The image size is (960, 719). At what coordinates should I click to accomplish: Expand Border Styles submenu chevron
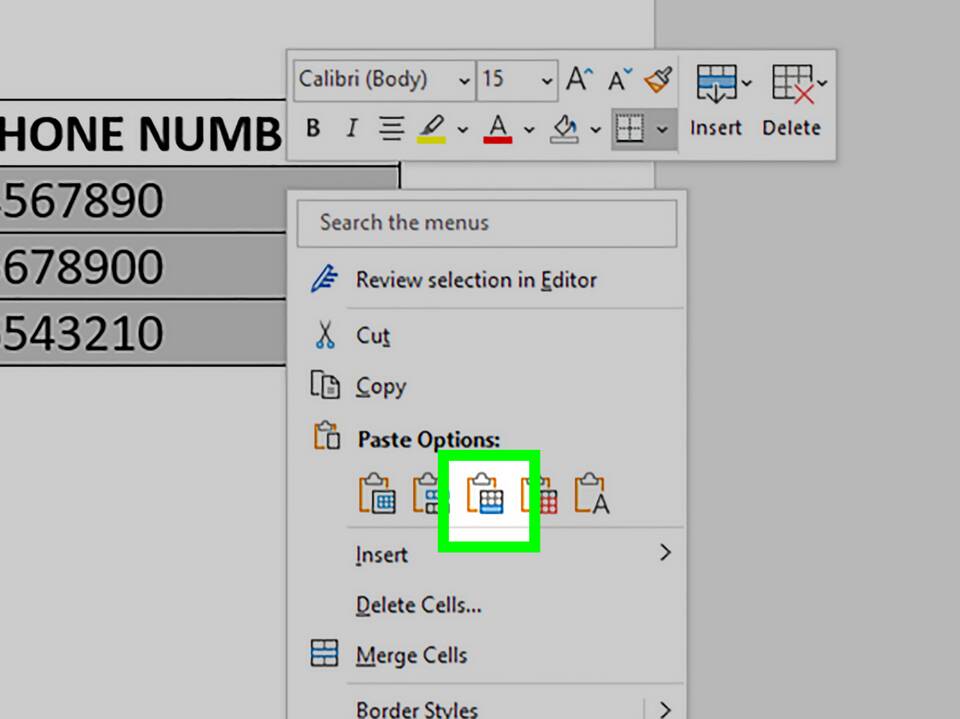coord(666,710)
